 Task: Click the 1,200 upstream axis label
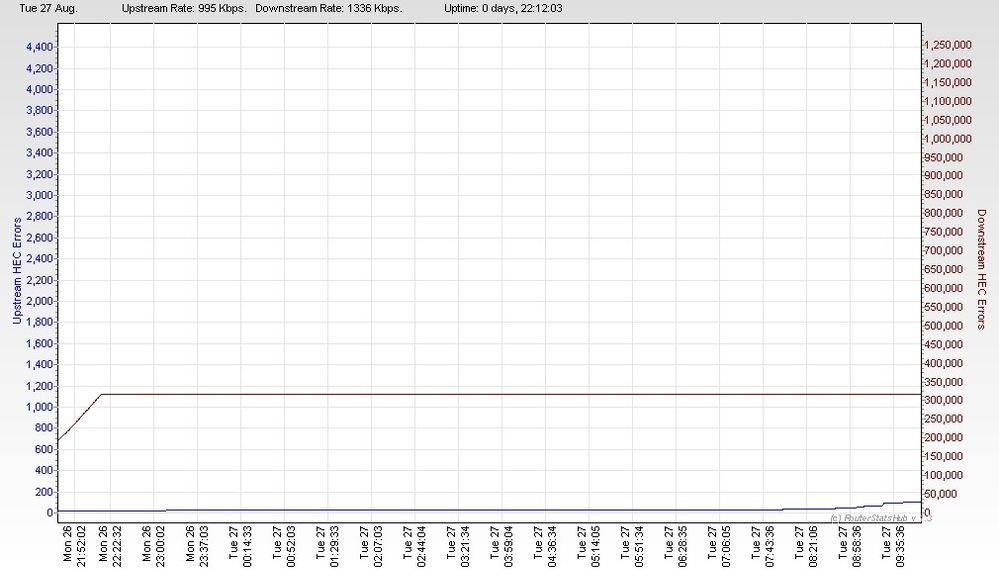(x=40, y=386)
